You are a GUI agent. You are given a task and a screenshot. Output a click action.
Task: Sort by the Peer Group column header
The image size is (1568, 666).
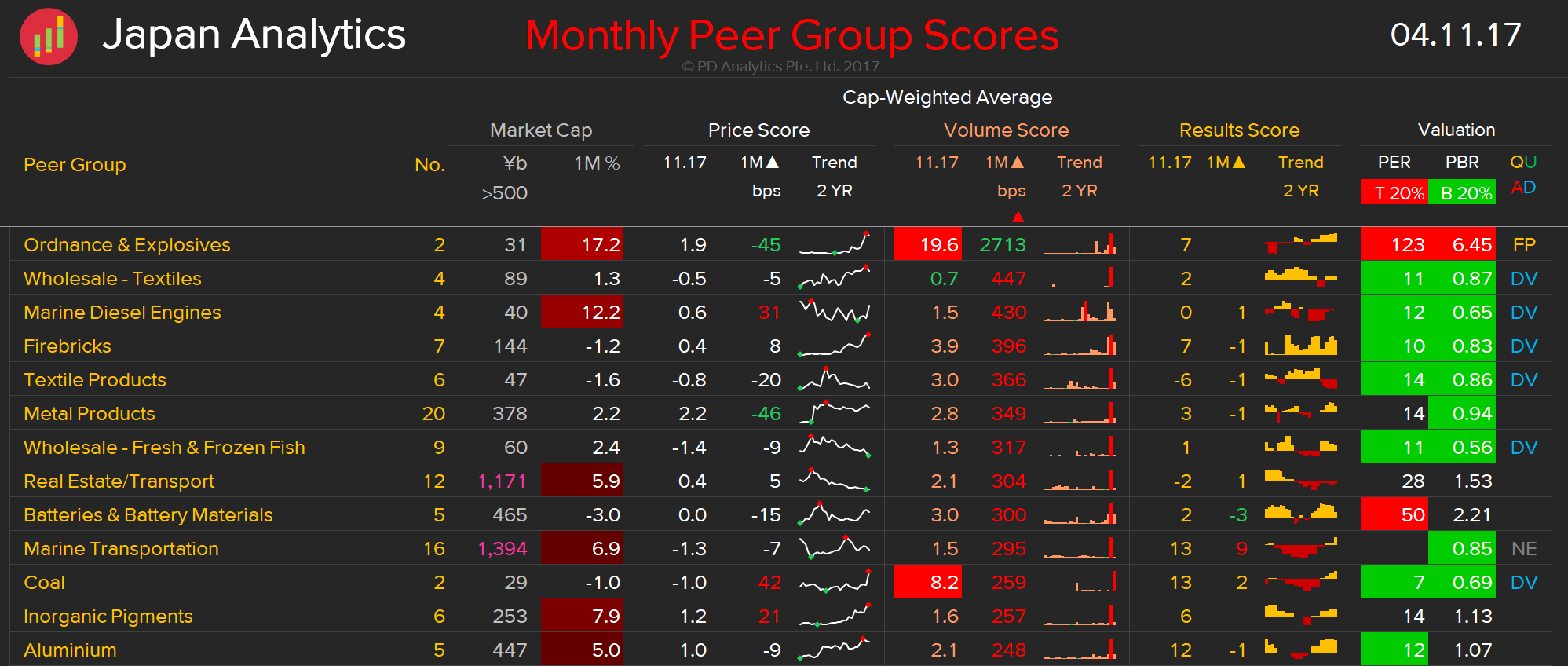pyautogui.click(x=75, y=165)
